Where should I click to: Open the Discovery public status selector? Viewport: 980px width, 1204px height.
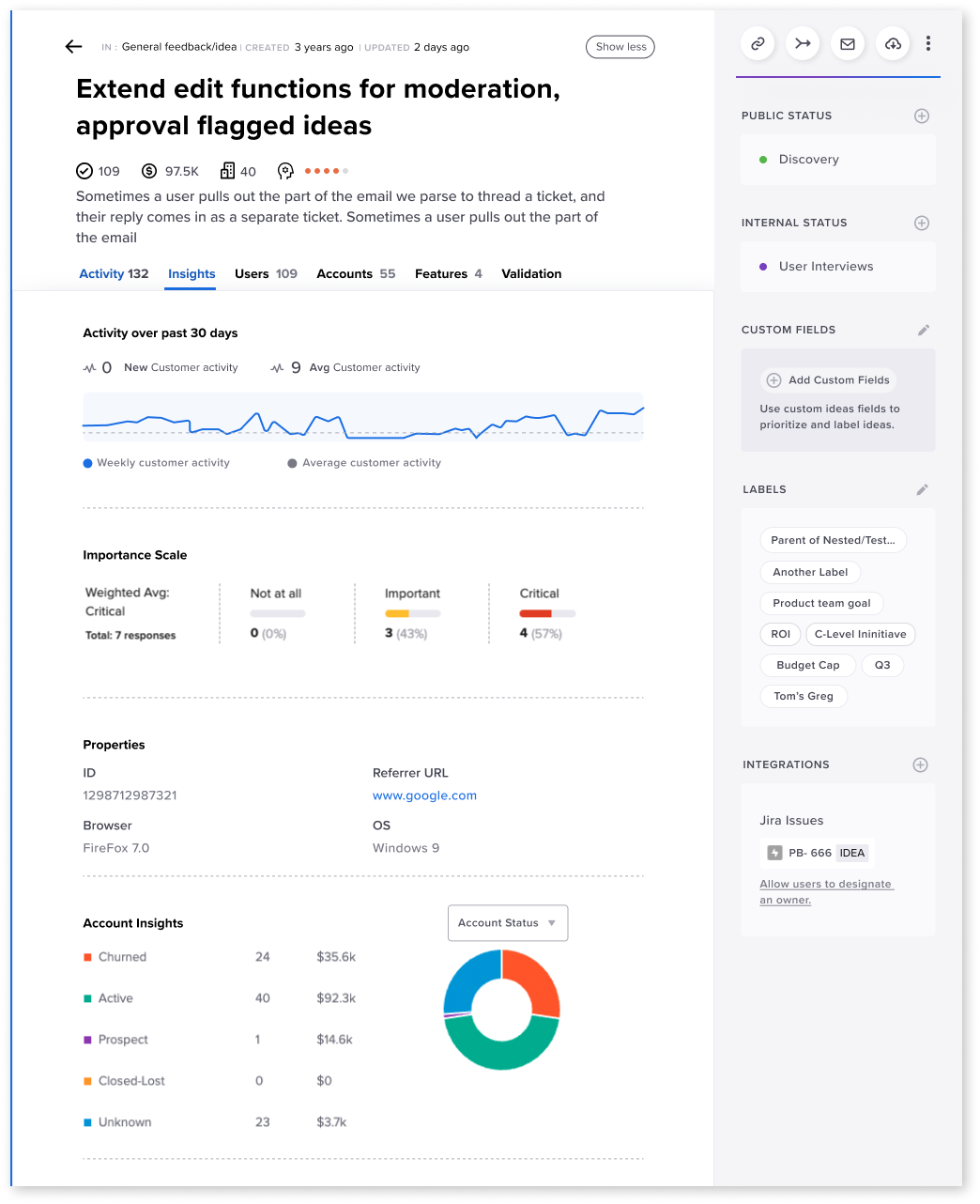(x=838, y=160)
